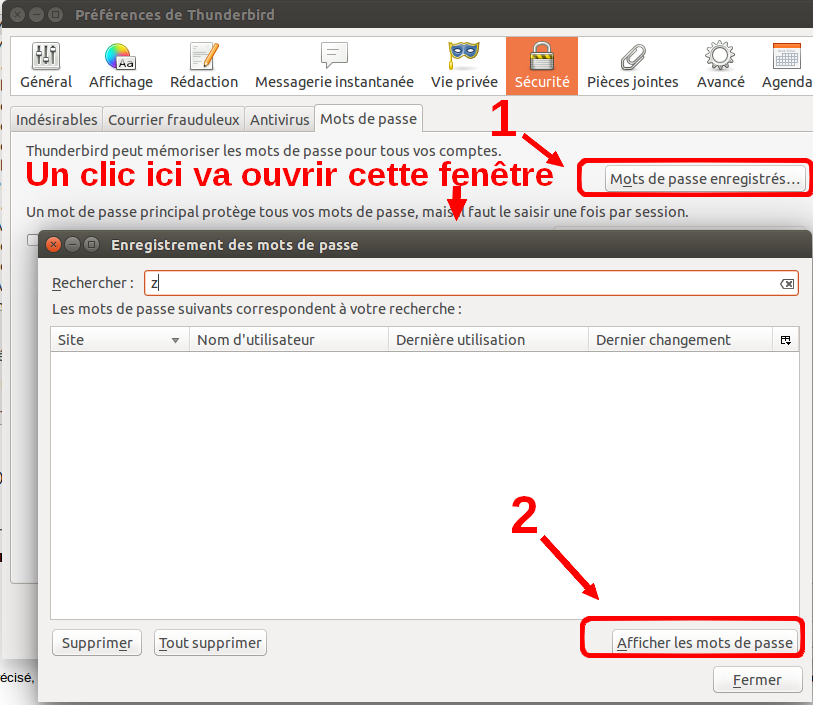The width and height of the screenshot is (813, 705).
Task: Select the Messagerie instantanée icon
Action: (334, 66)
